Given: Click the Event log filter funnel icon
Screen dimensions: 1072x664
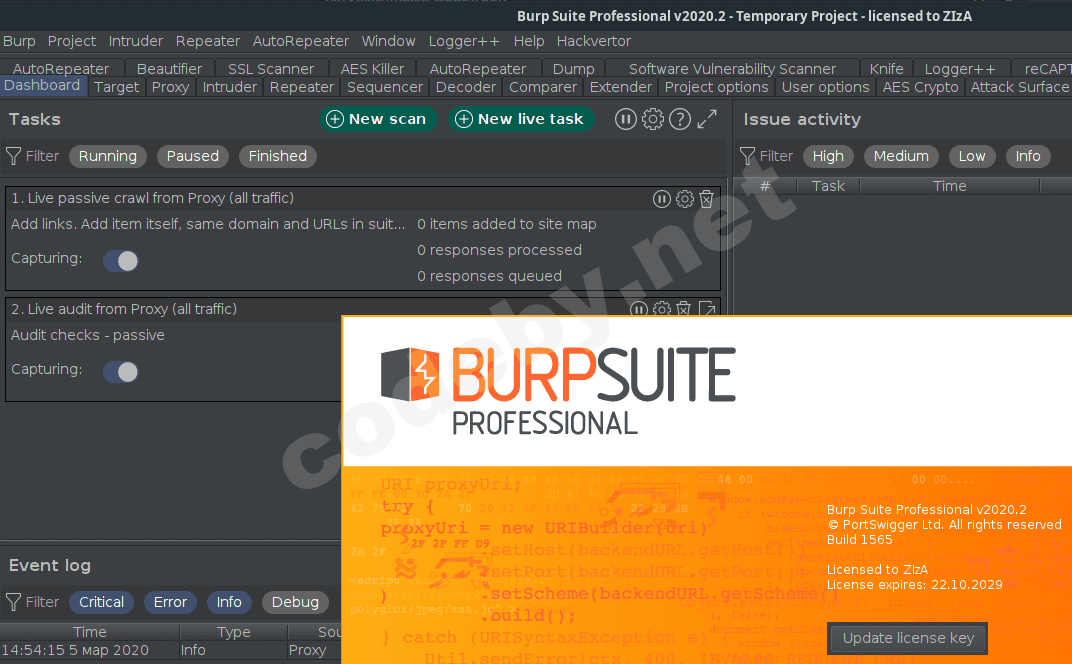Looking at the screenshot, I should click(13, 602).
